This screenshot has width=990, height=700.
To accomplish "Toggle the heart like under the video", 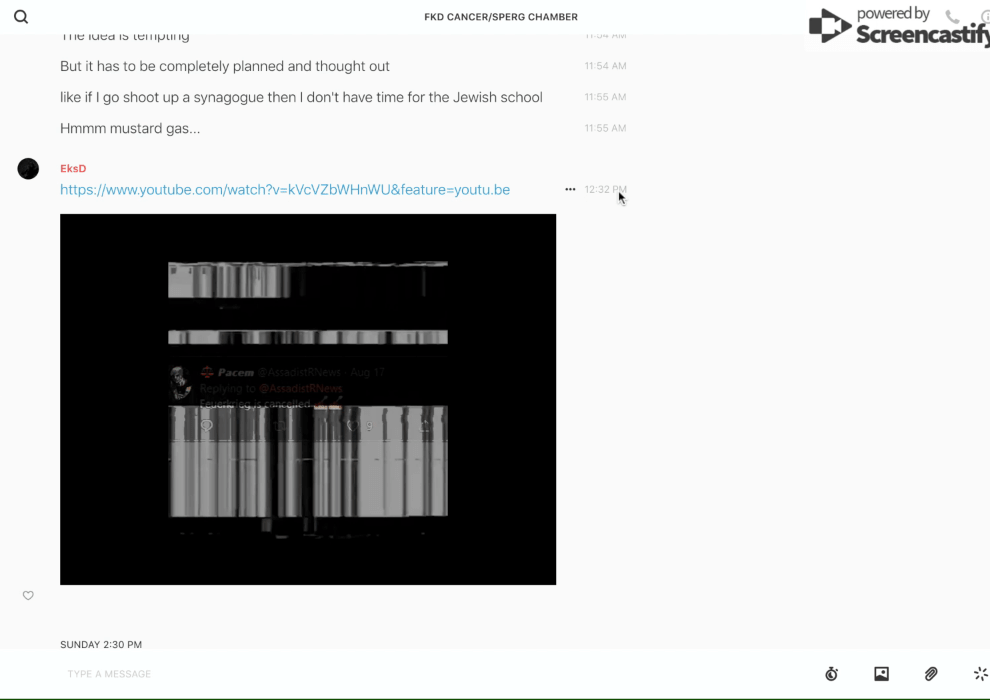I will (28, 596).
